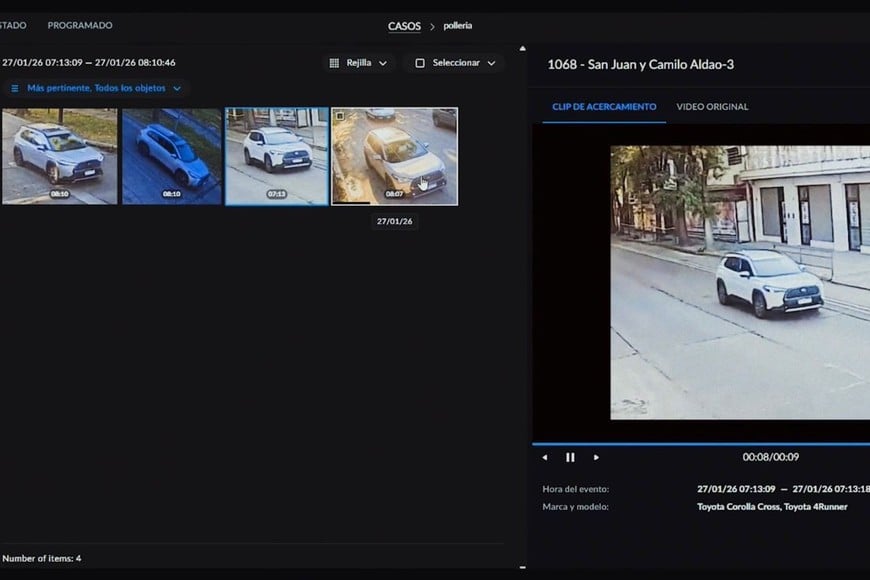Open the polleria case link
The width and height of the screenshot is (870, 580).
pyautogui.click(x=457, y=26)
